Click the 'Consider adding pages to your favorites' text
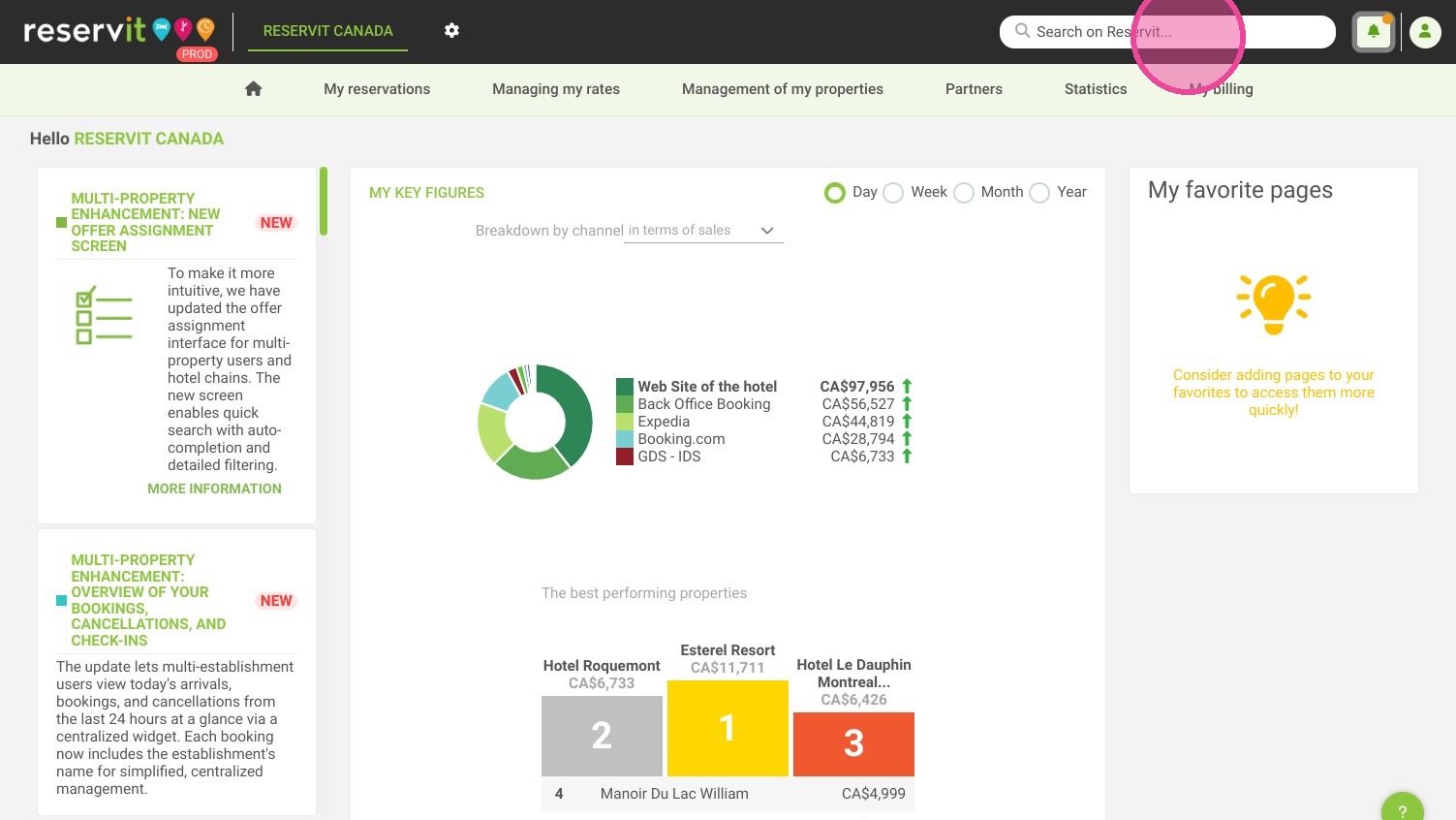 tap(1273, 393)
